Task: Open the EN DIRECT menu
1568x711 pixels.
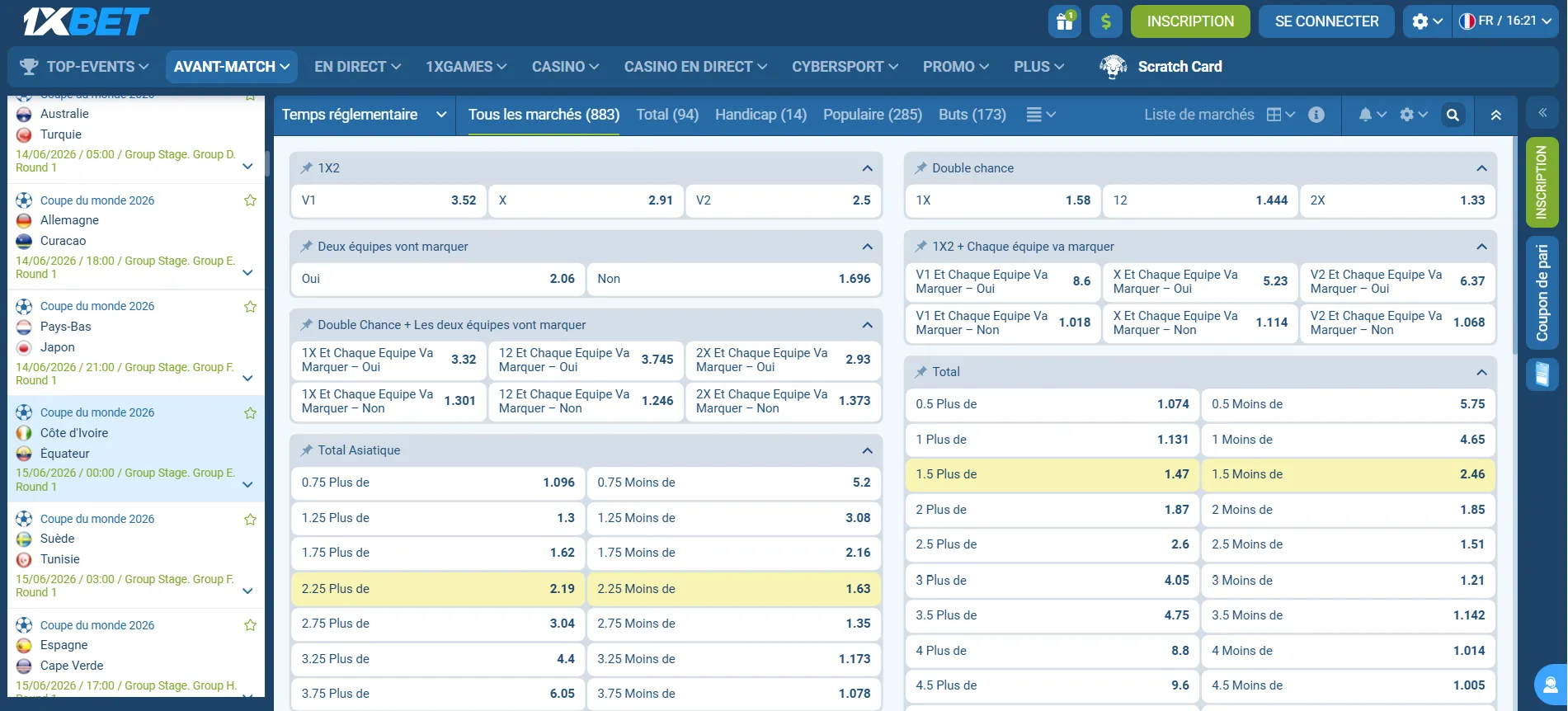Action: coord(357,67)
